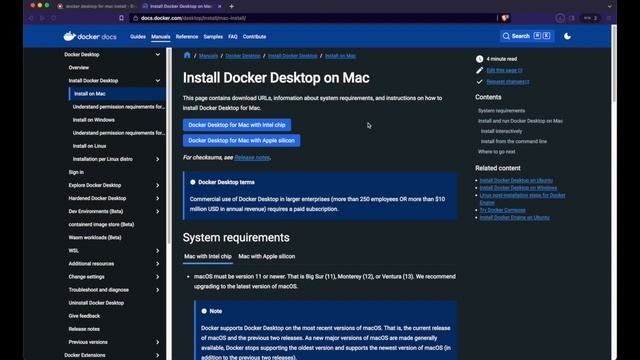Click the home icon in the breadcrumb
Viewport: 640px width, 360px height.
pos(187,56)
